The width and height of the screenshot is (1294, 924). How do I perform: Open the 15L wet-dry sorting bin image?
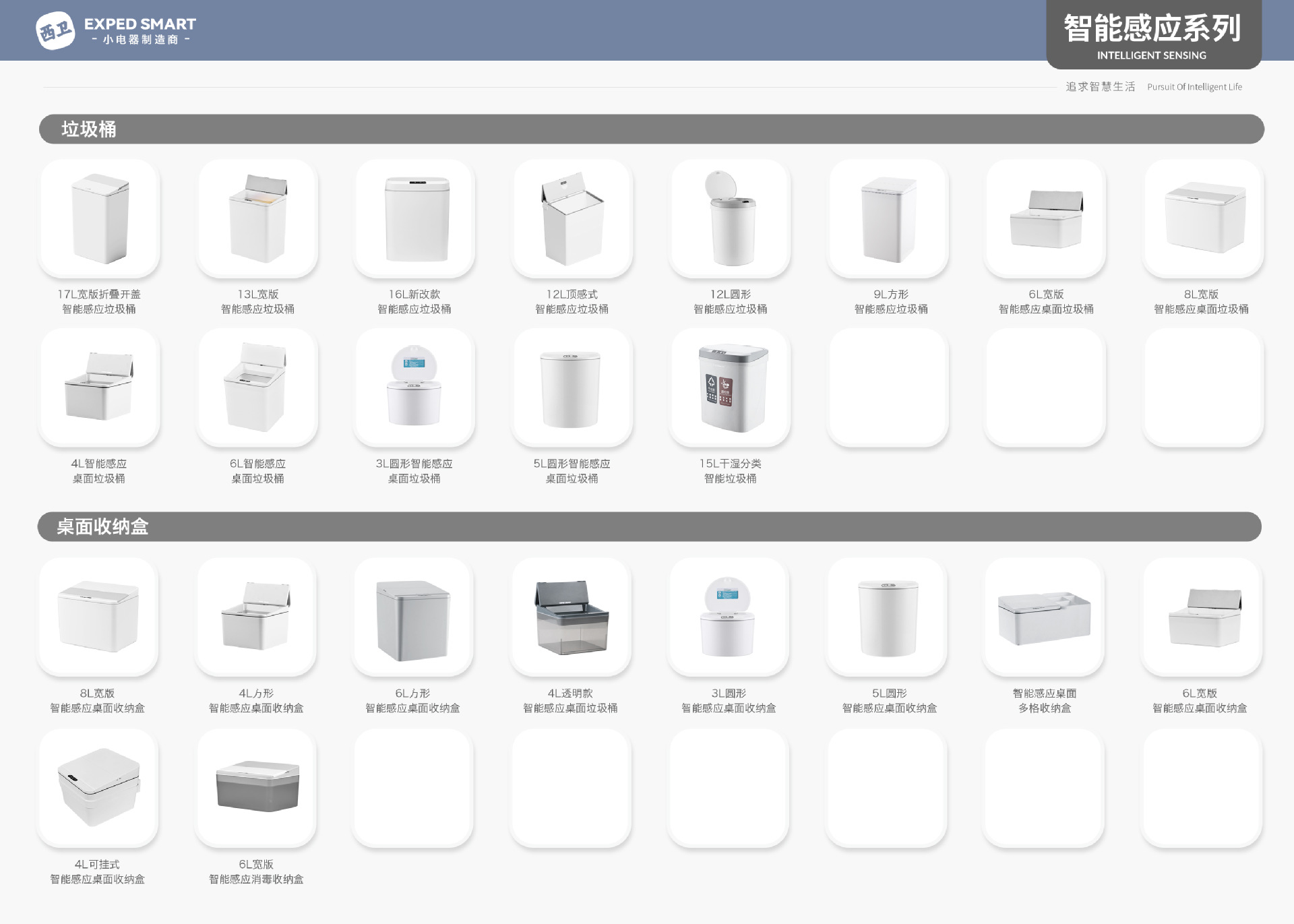pos(730,388)
